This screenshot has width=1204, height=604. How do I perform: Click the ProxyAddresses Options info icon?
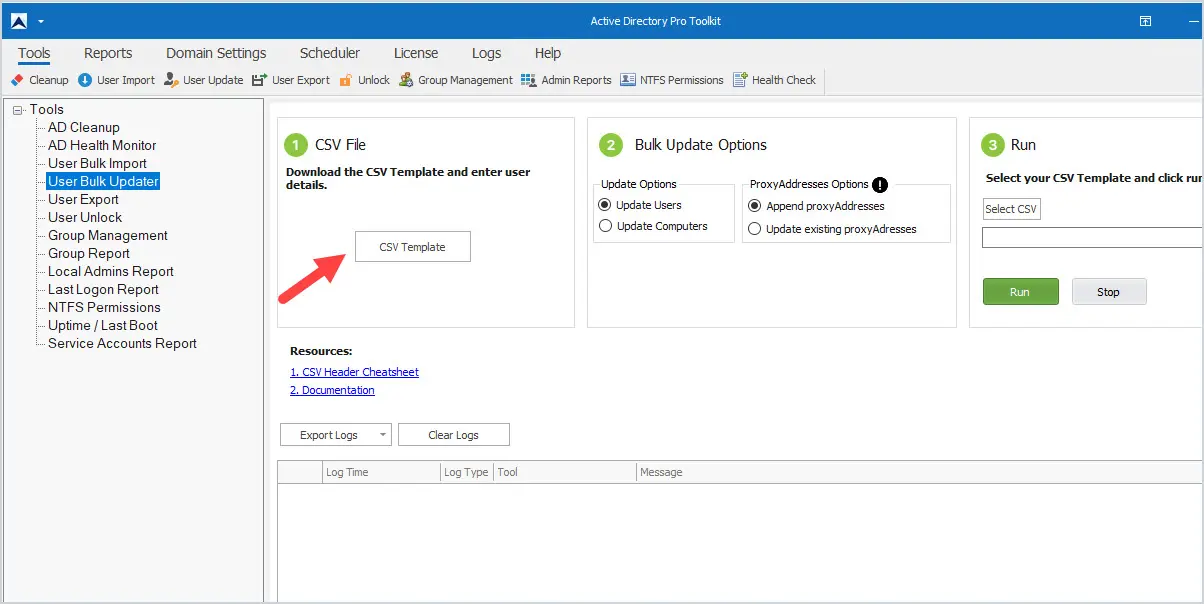pyautogui.click(x=880, y=185)
